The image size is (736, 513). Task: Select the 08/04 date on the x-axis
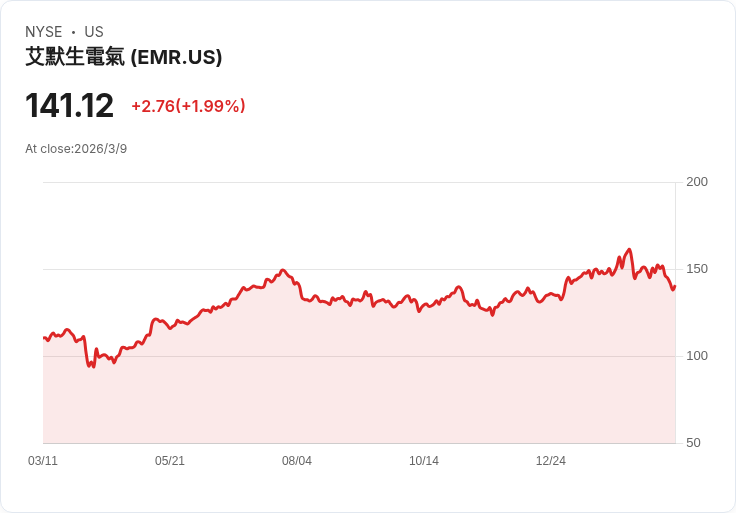coord(297,460)
